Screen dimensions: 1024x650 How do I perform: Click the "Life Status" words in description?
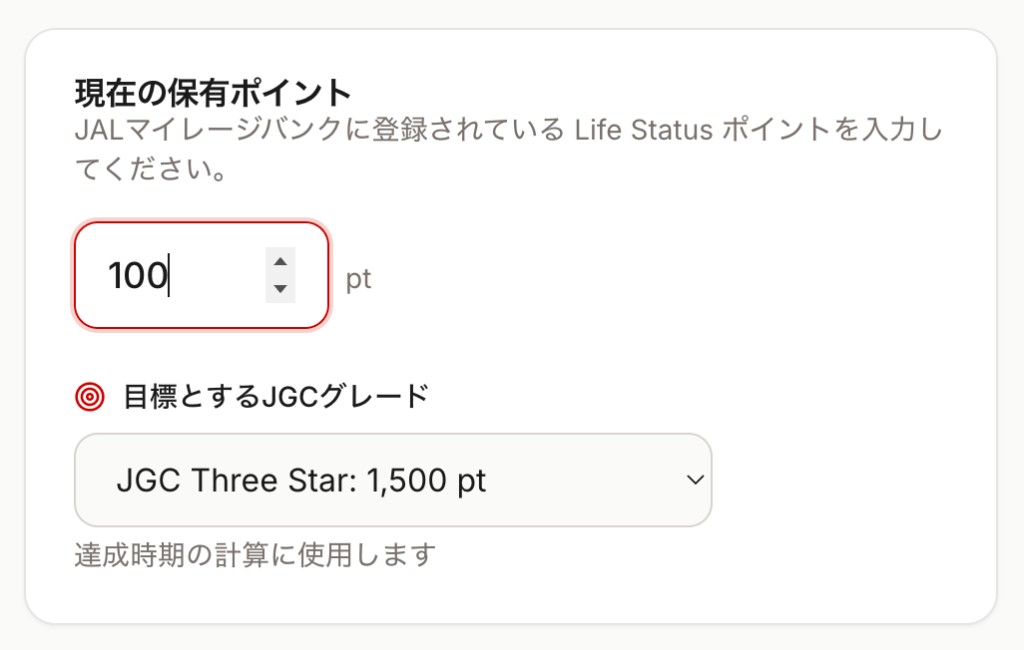(x=643, y=131)
